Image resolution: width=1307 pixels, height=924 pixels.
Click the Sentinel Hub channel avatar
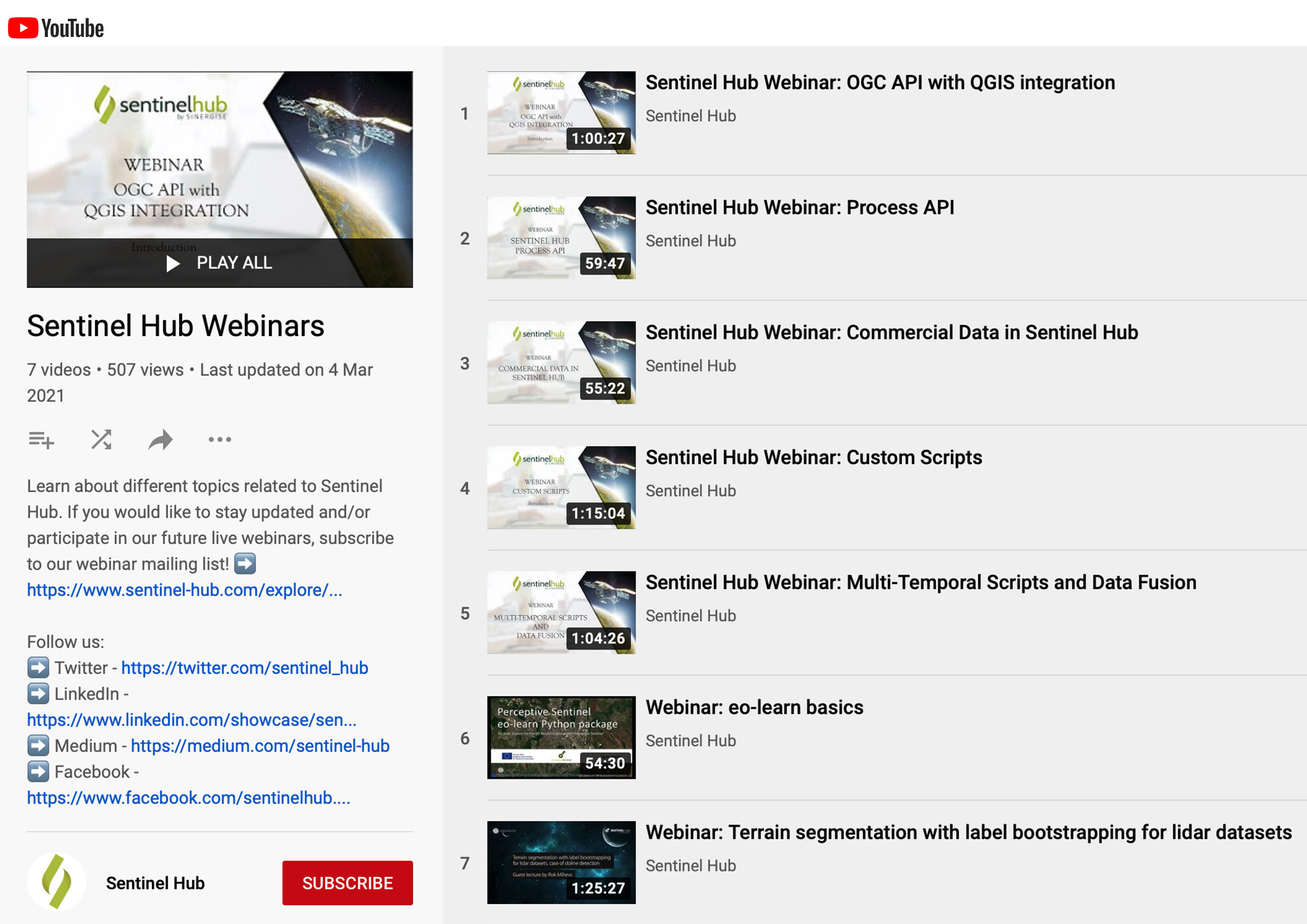(56, 882)
